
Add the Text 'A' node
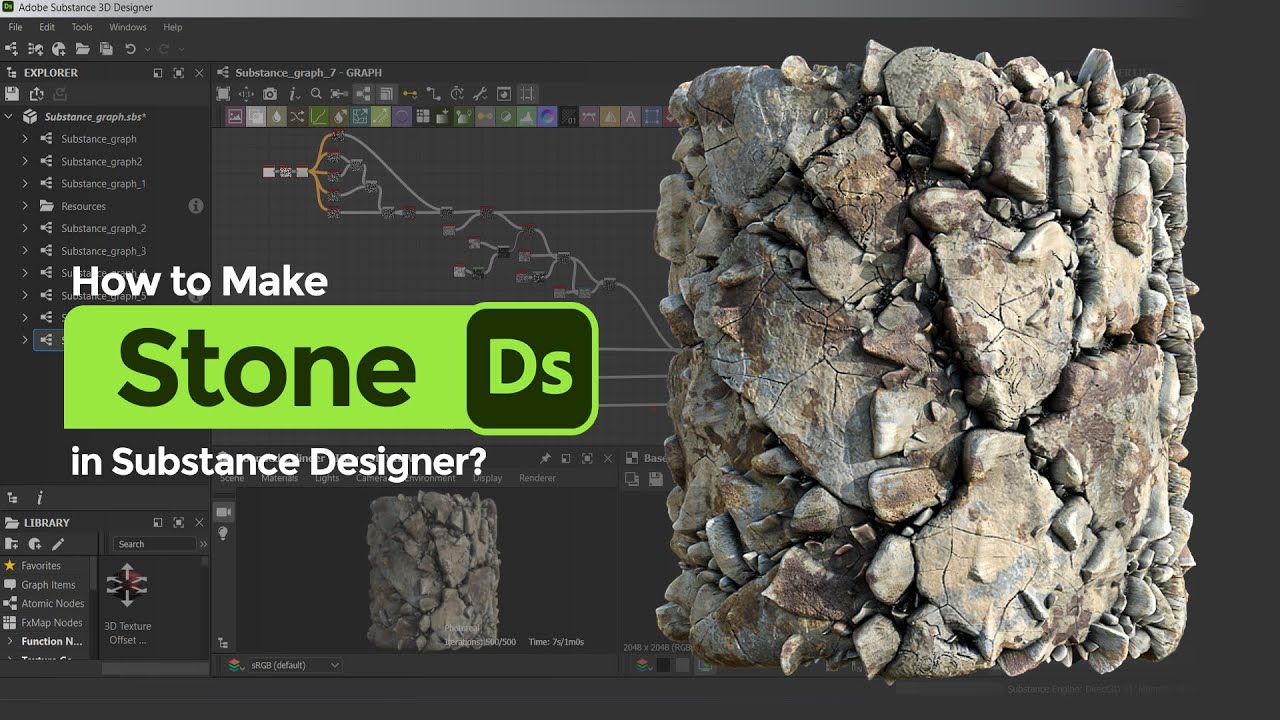click(631, 117)
